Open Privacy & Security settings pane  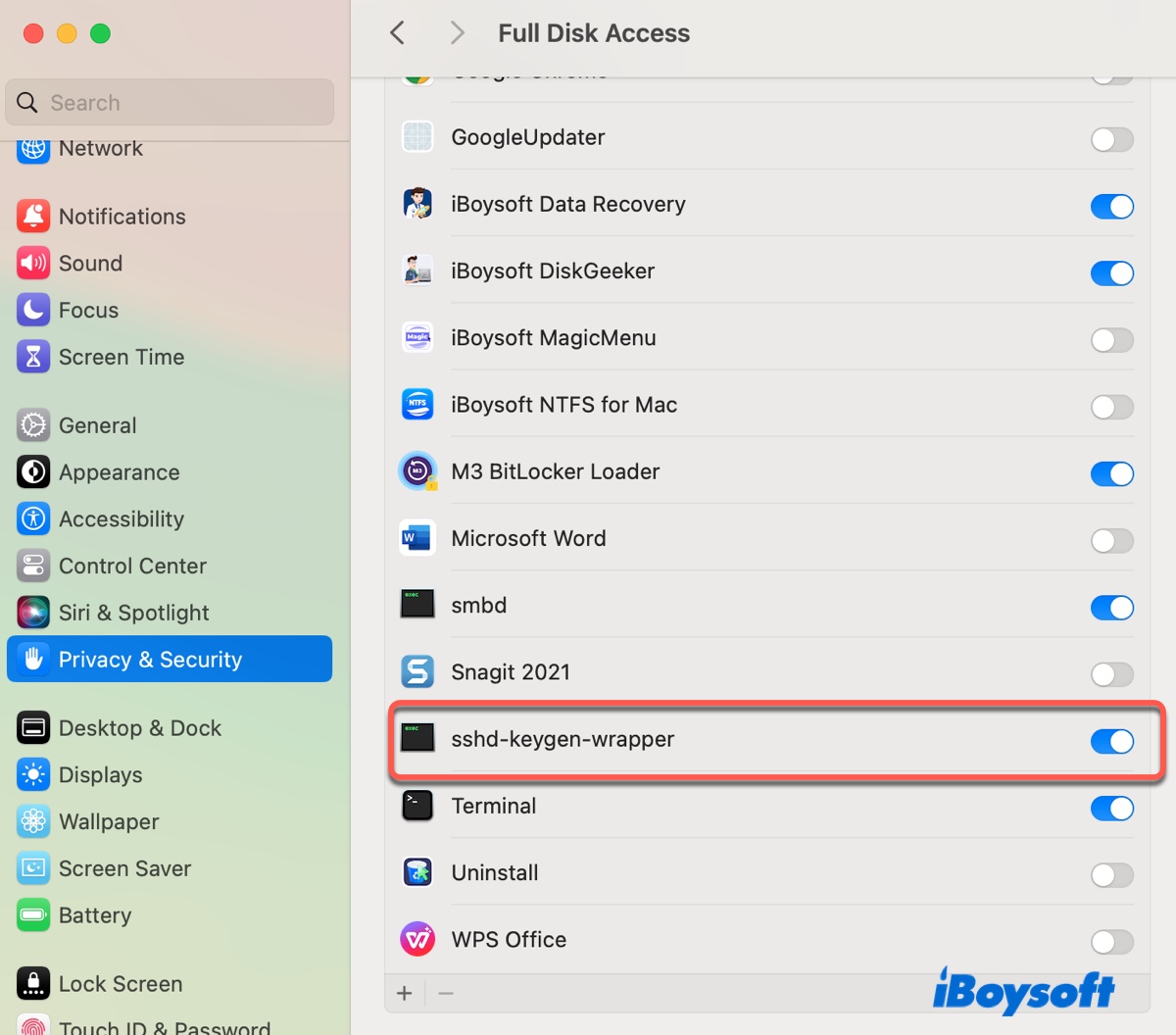point(170,659)
